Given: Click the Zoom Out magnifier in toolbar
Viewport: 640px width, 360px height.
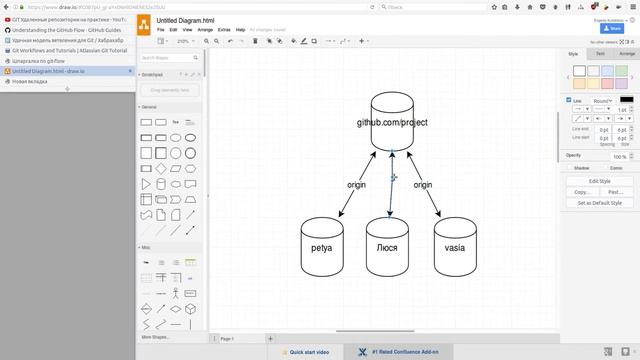Looking at the screenshot, I should (217, 41).
